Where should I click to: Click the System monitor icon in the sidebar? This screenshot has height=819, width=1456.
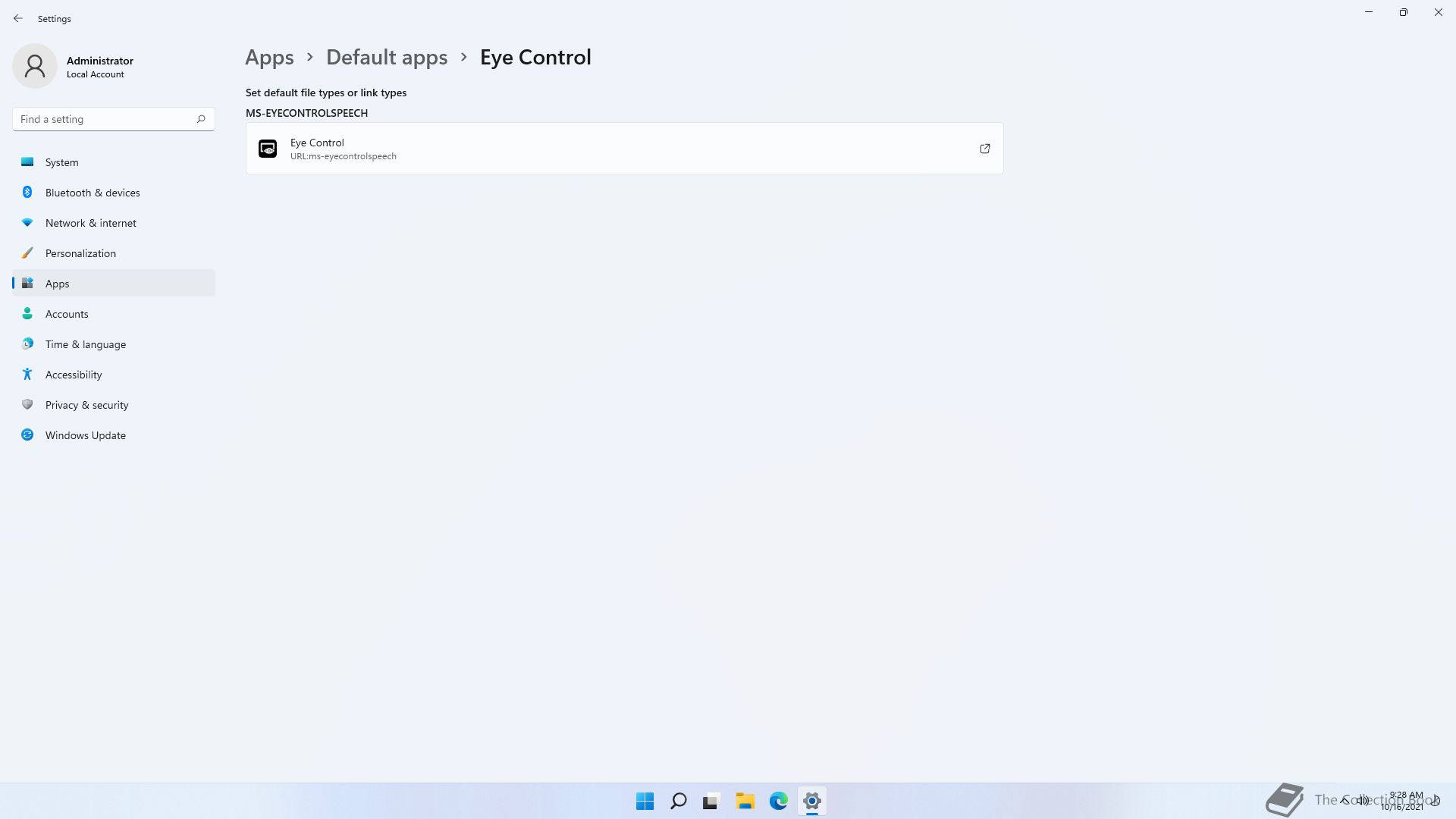tap(27, 162)
